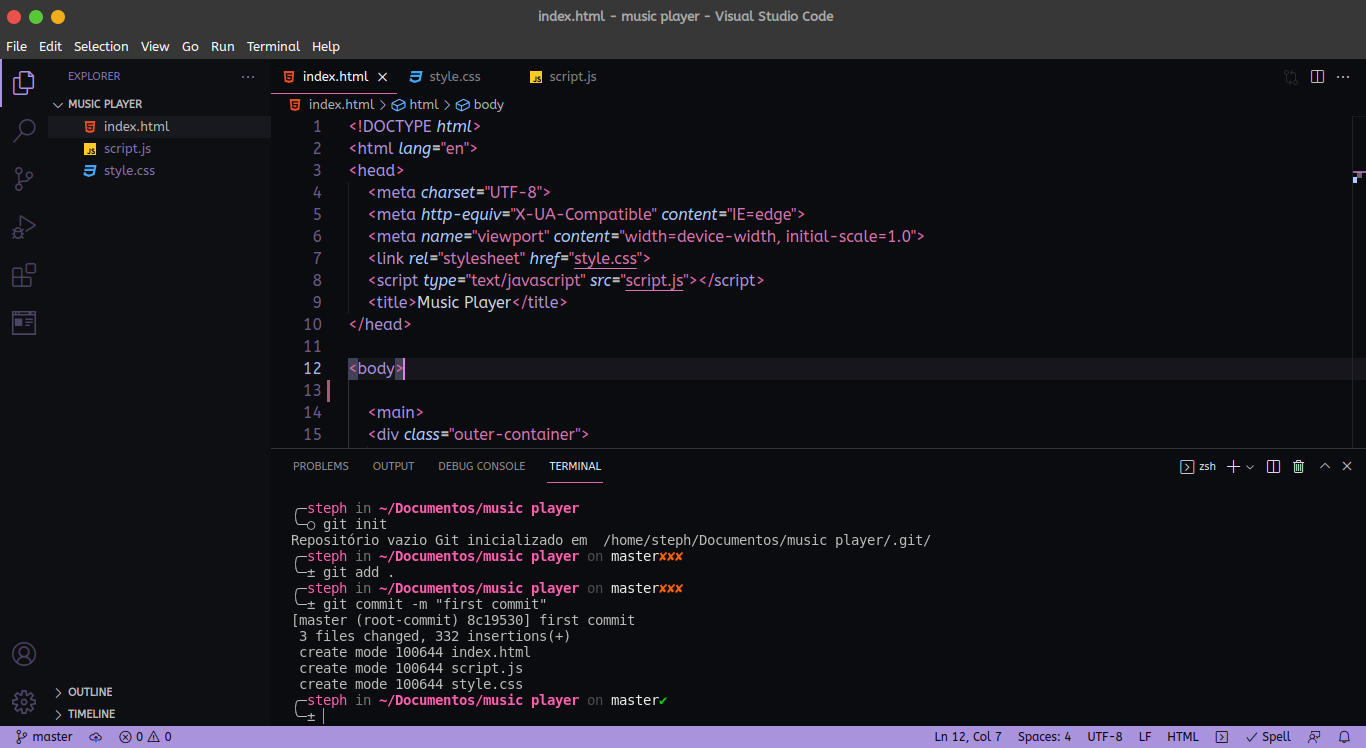1366x748 pixels.
Task: Open script.js in the explorer tree
Action: tap(160, 149)
